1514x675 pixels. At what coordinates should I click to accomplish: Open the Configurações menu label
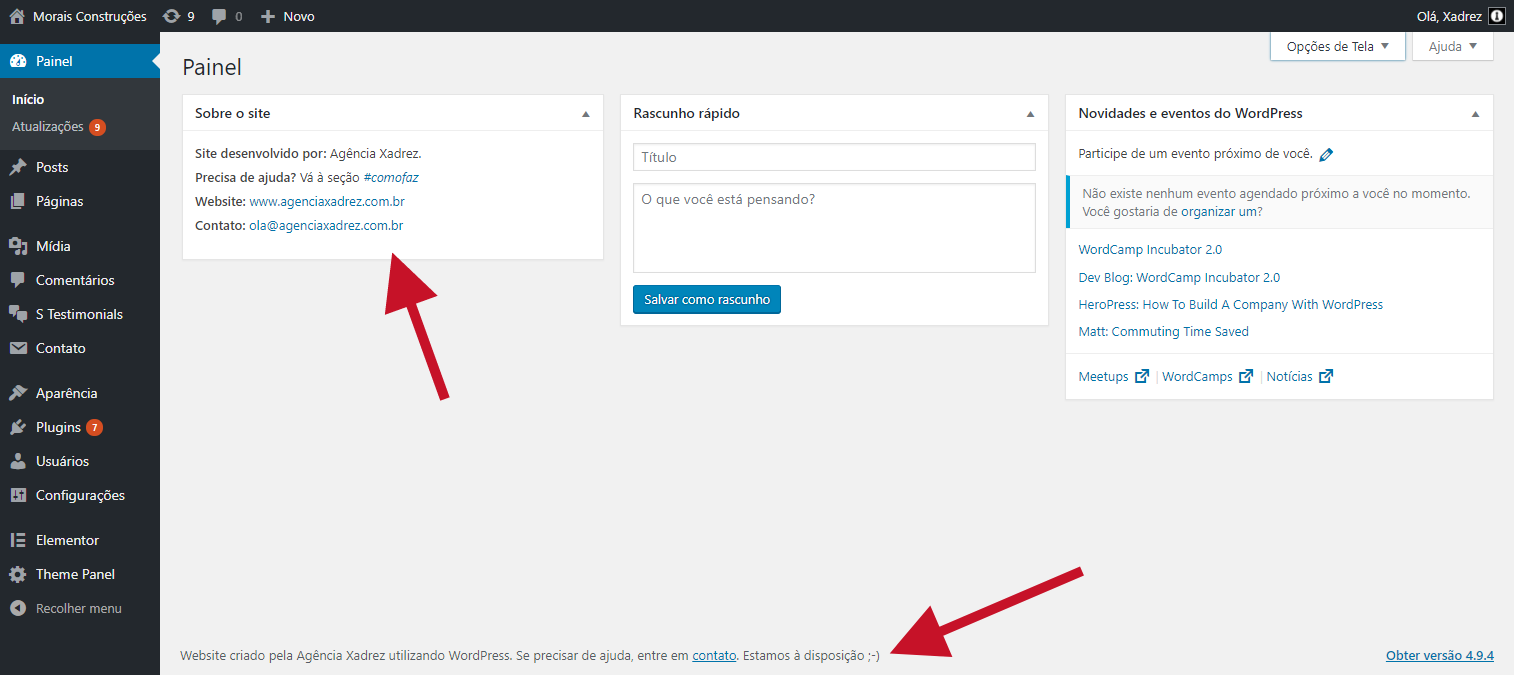[80, 495]
